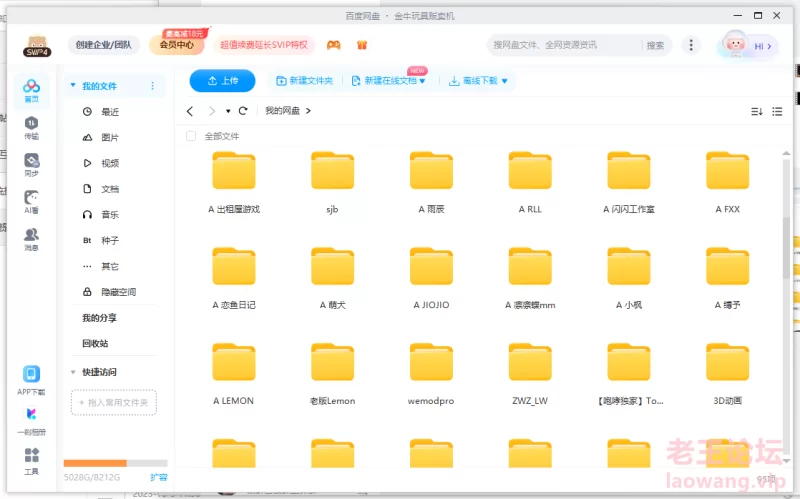Click the 搜索 search button
The width and height of the screenshot is (800, 499).
pos(656,45)
